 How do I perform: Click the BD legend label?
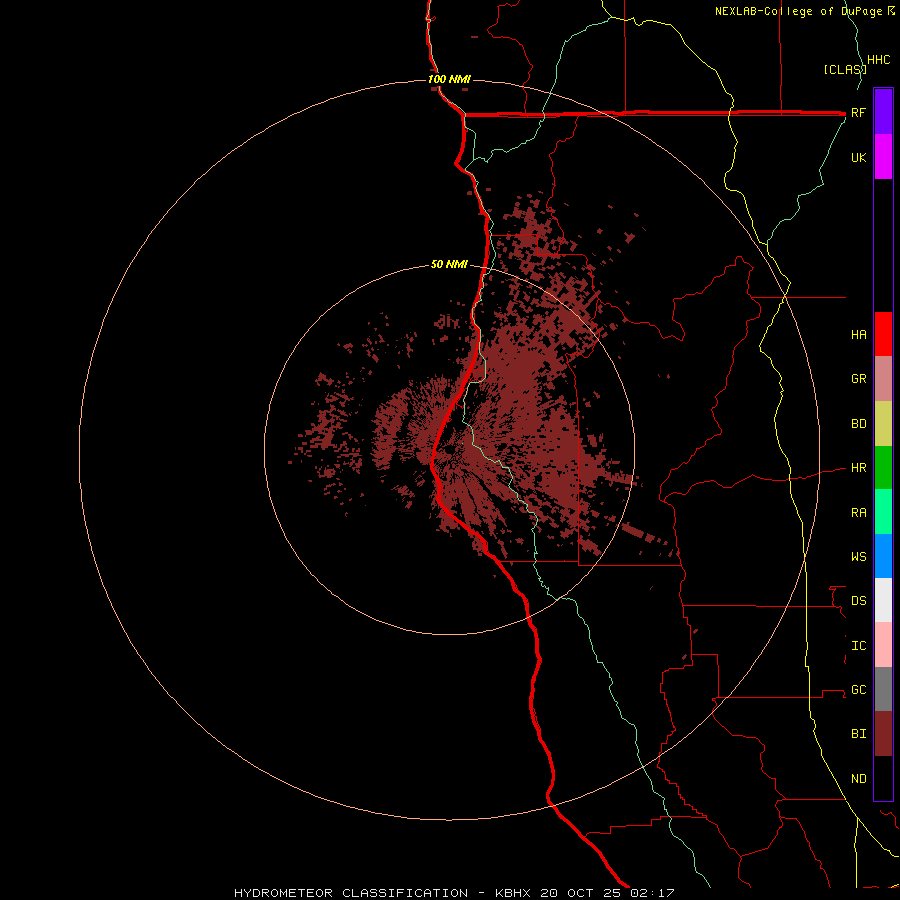858,424
